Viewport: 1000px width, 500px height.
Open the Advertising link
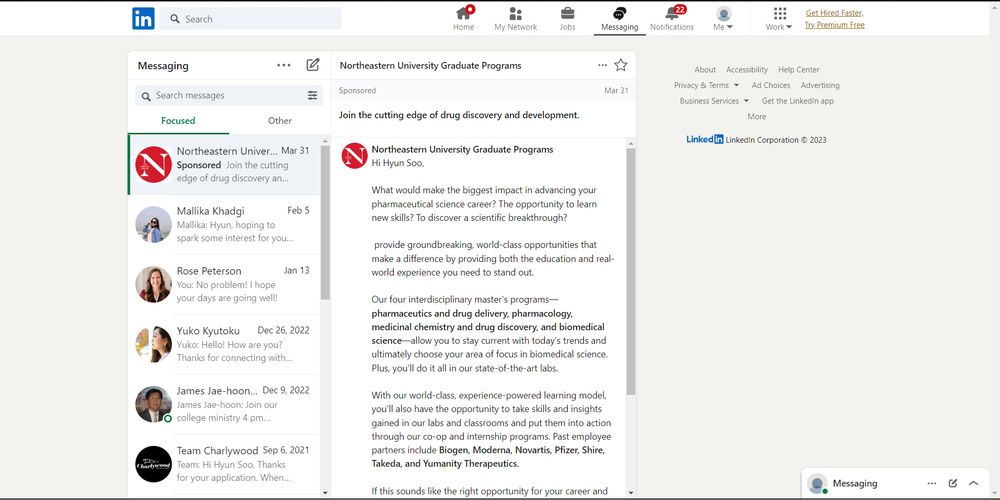(820, 85)
